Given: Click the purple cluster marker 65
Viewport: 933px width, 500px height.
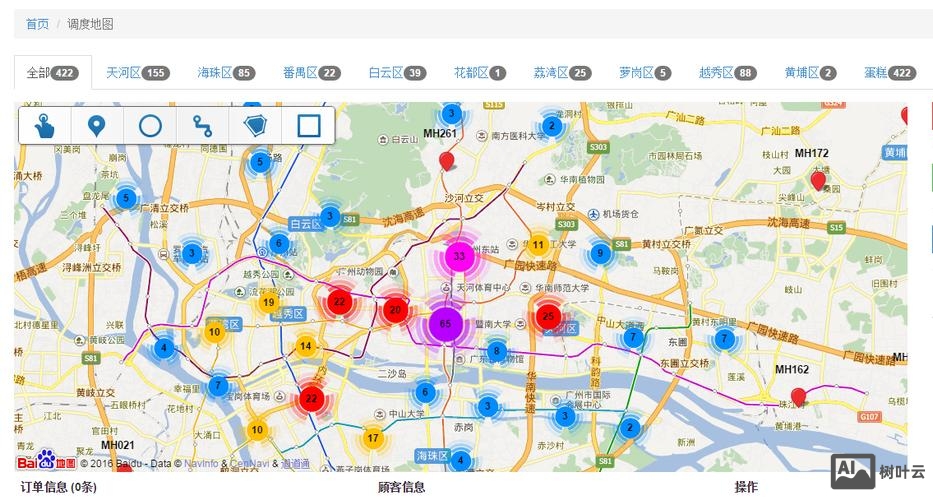Looking at the screenshot, I should [445, 324].
